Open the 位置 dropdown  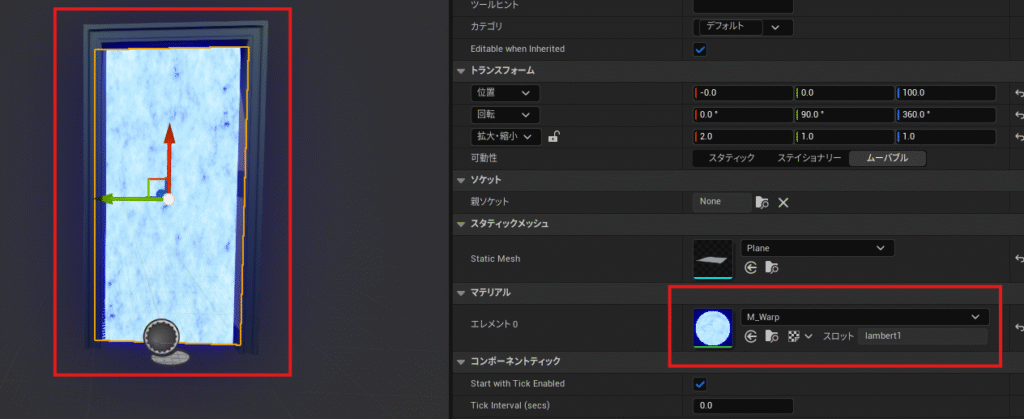click(x=505, y=93)
